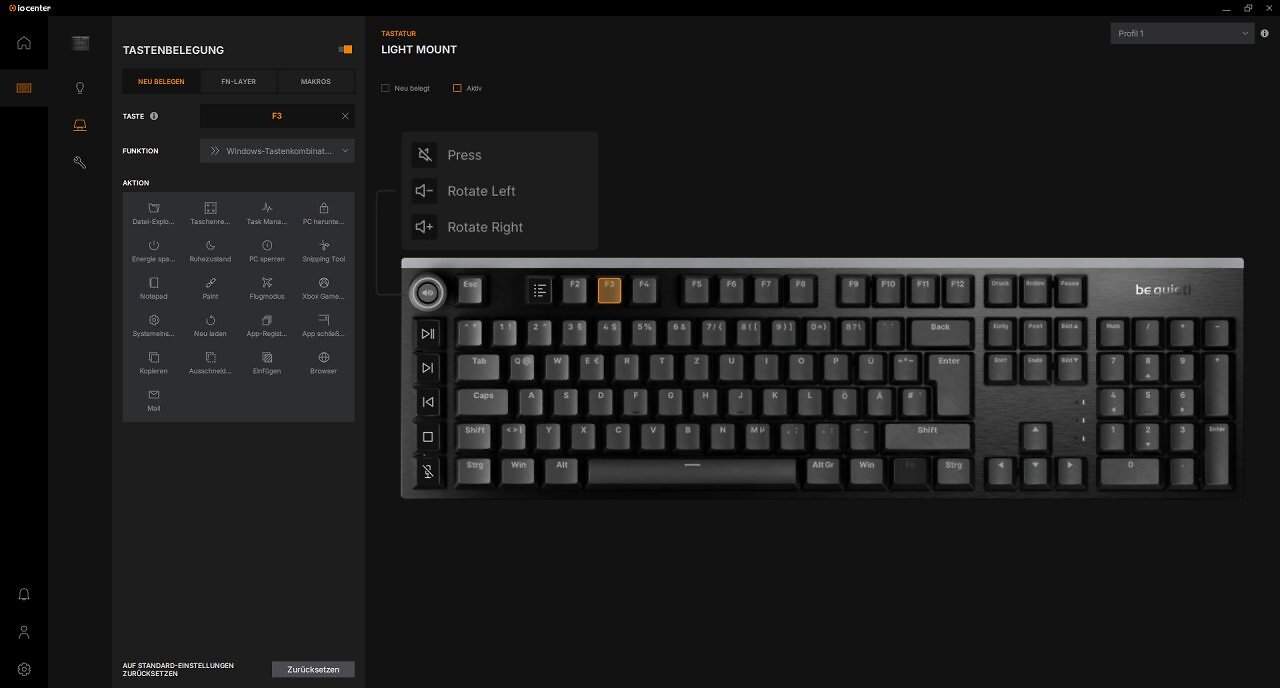Viewport: 1280px width, 688px height.
Task: Select the Kopieren action icon
Action: [154, 357]
